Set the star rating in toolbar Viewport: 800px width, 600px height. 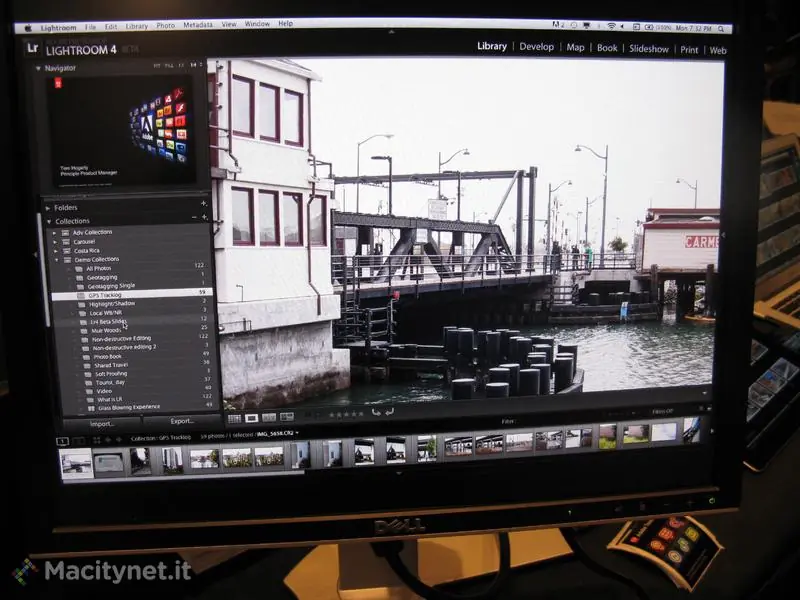tap(346, 415)
